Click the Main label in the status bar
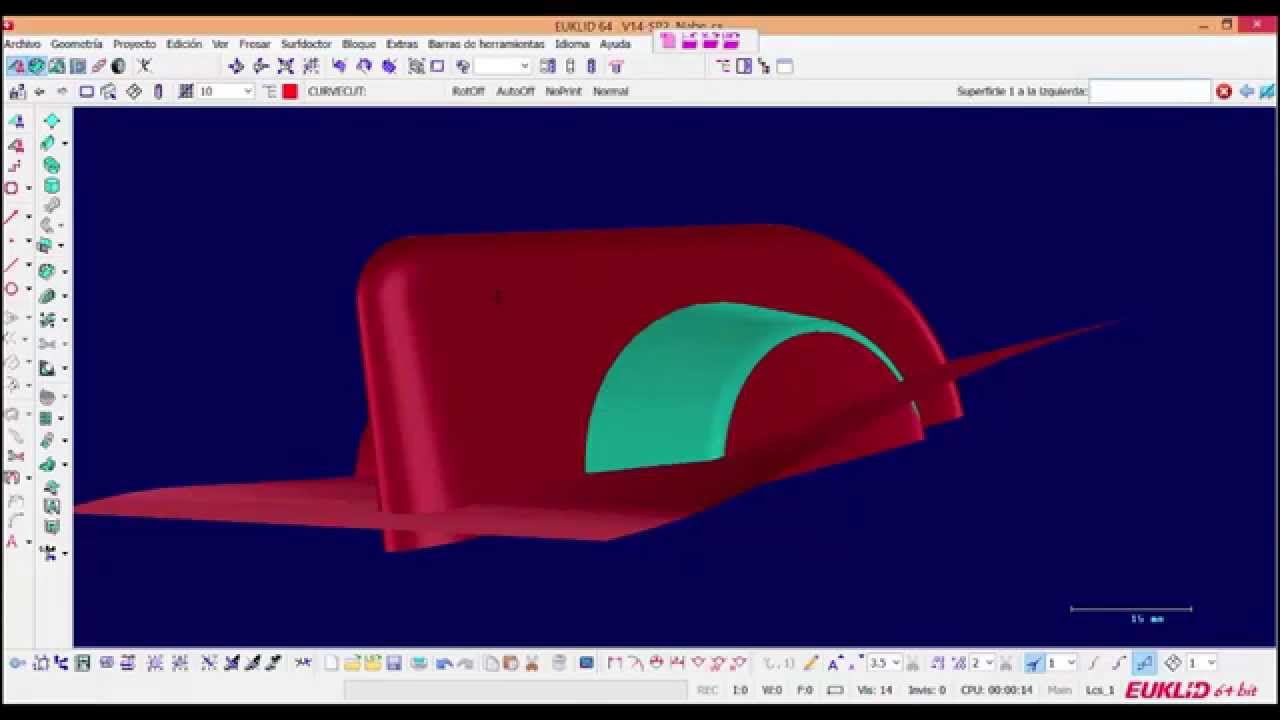Screen dimensions: 1280x720 1059,690
